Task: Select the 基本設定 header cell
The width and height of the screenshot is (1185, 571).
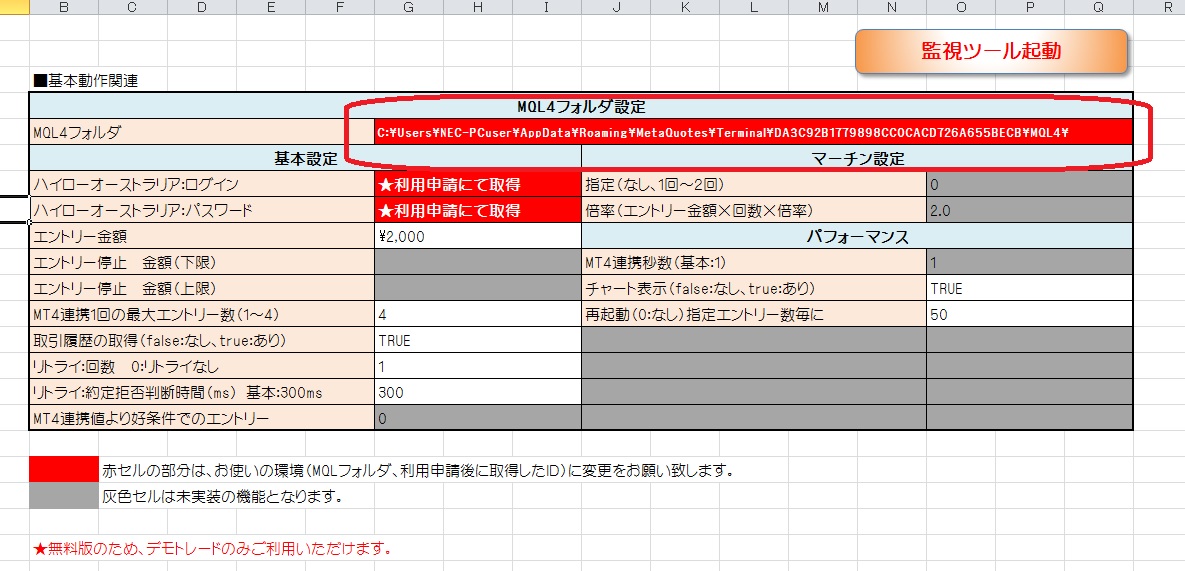Action: tap(305, 159)
